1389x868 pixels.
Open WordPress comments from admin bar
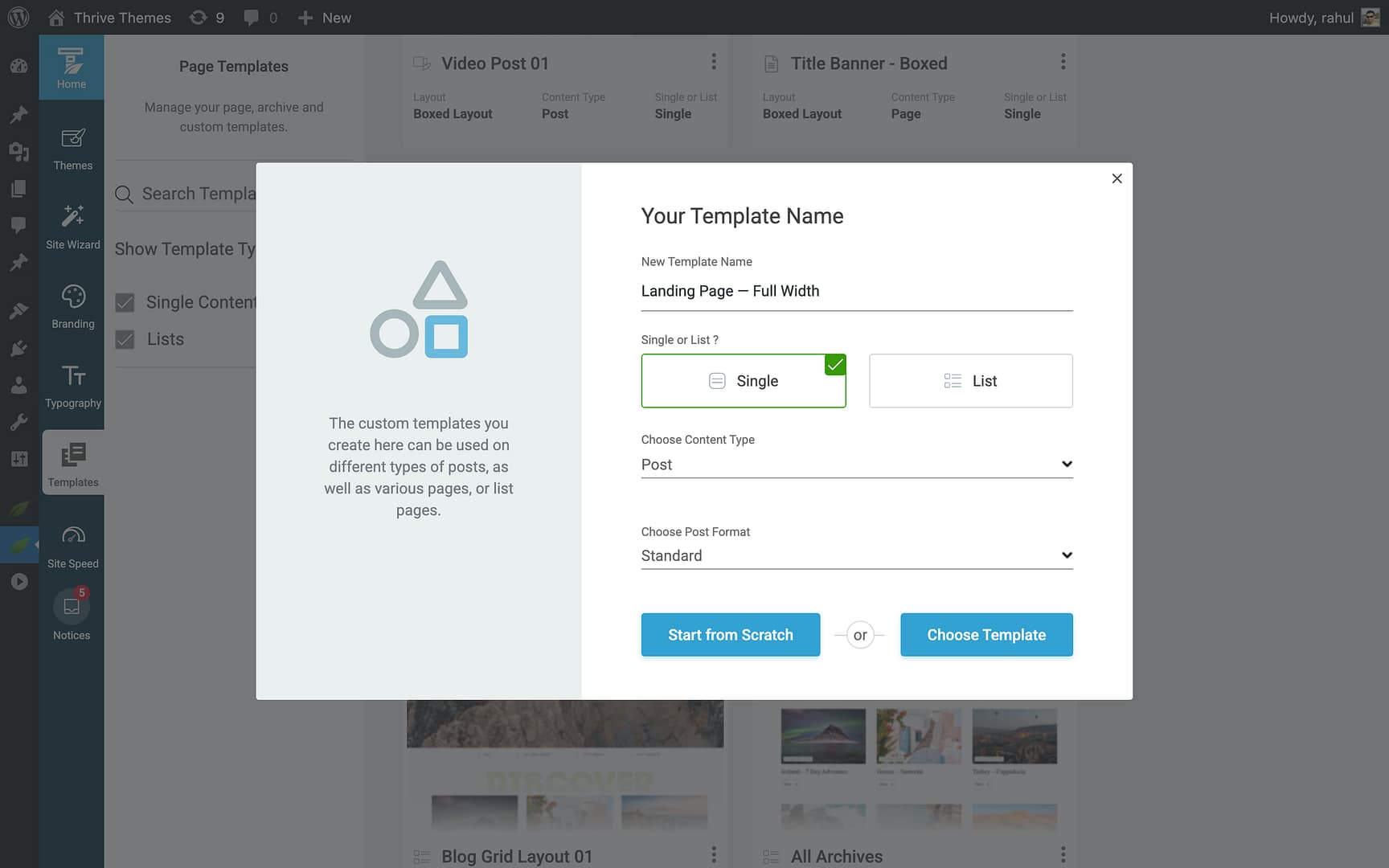252,17
